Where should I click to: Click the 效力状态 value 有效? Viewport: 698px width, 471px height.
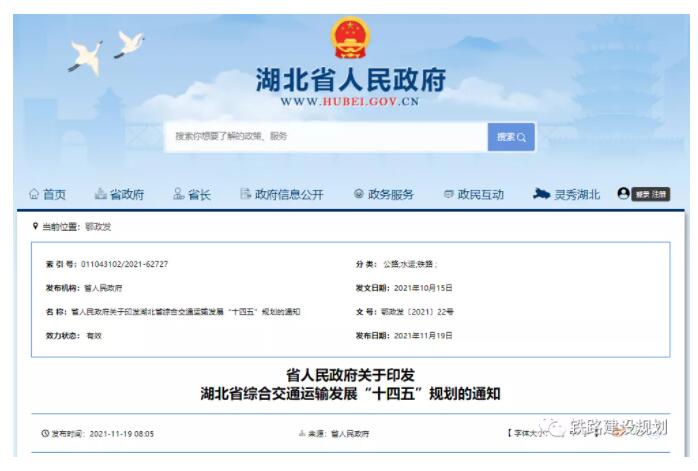point(94,336)
